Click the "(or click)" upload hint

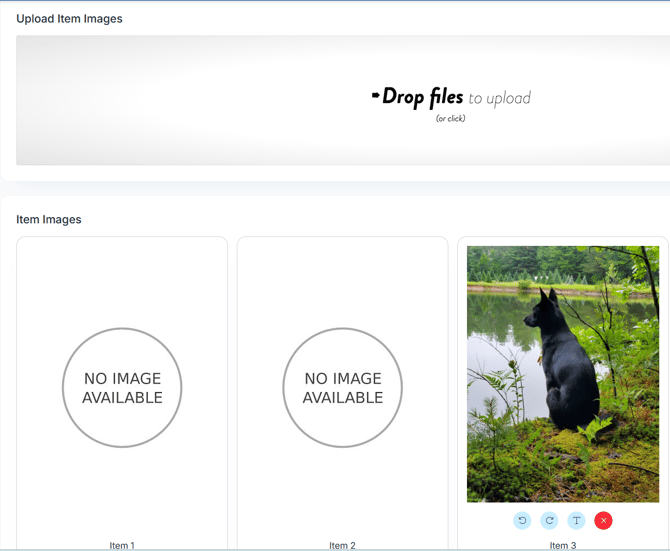[450, 118]
